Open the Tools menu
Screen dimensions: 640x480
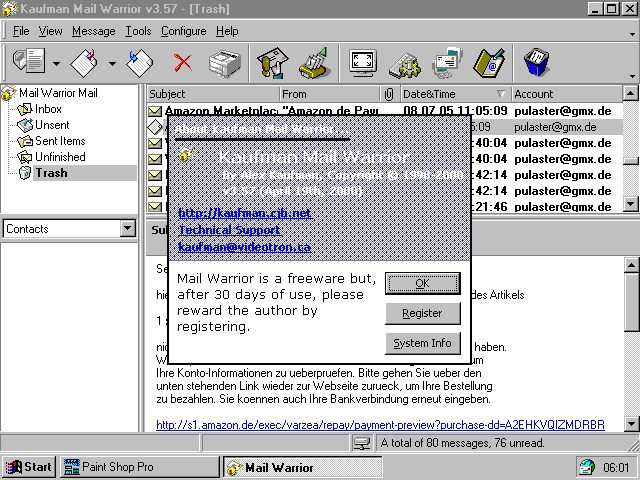(x=138, y=31)
